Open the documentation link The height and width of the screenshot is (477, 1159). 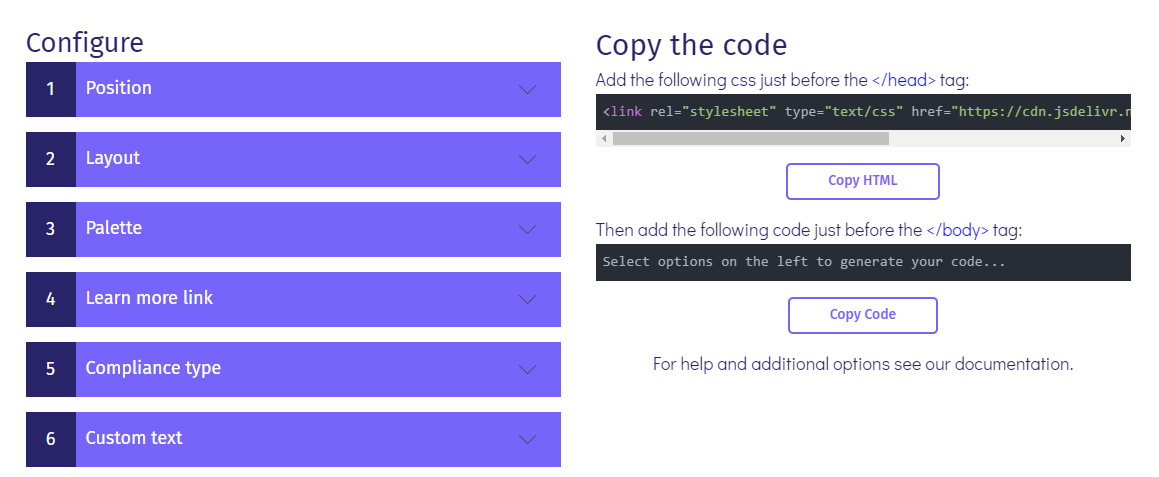click(x=1013, y=364)
